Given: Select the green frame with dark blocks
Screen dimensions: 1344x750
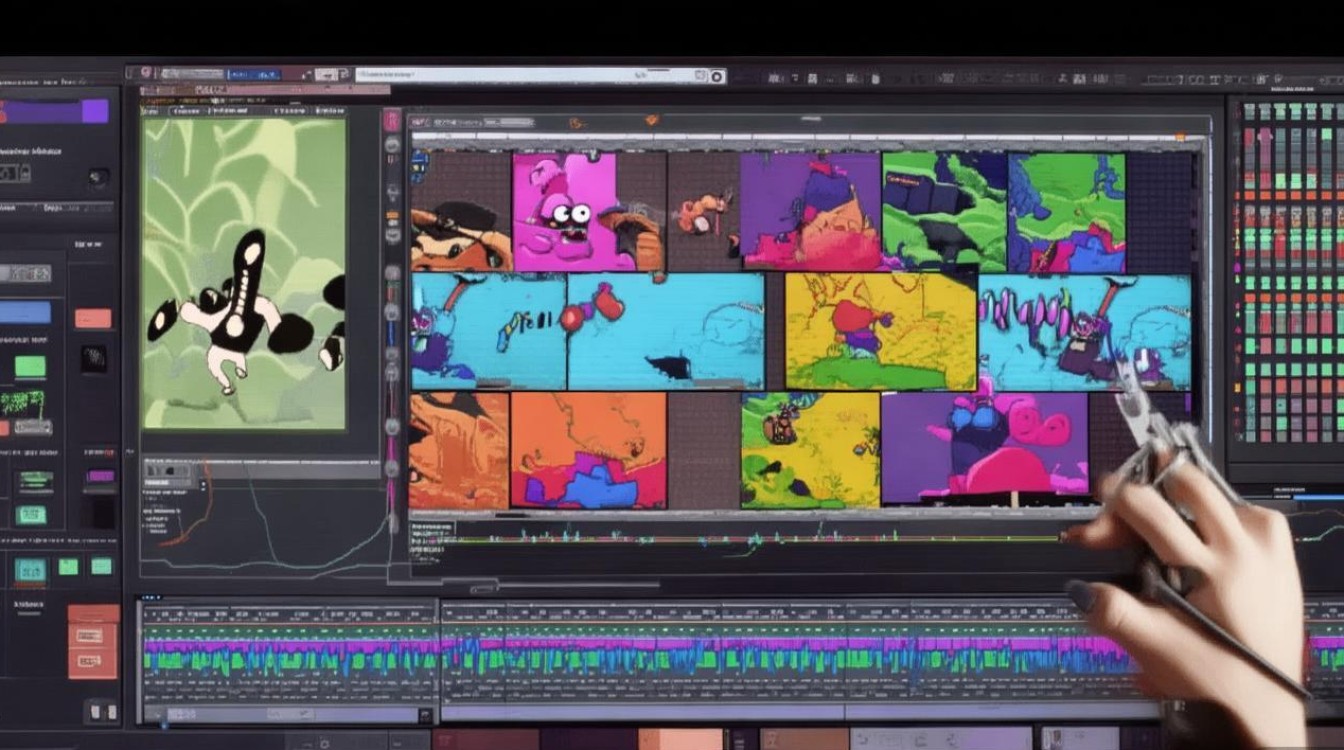Looking at the screenshot, I should (943, 211).
